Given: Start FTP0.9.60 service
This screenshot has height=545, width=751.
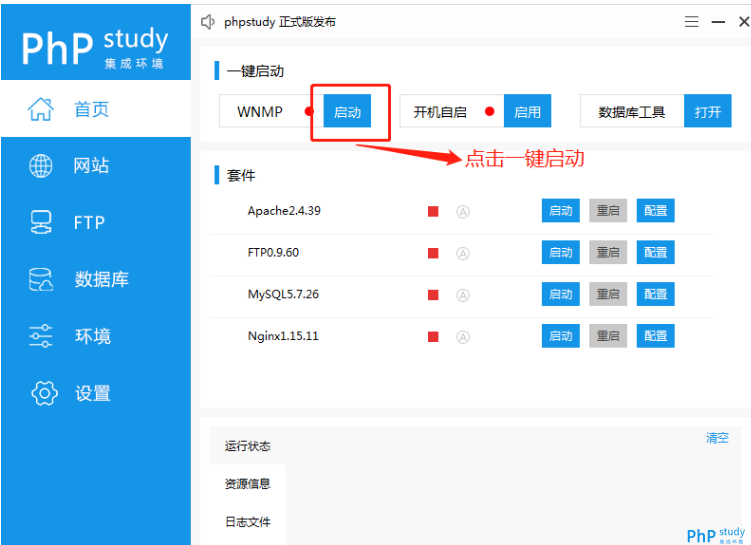Looking at the screenshot, I should pyautogui.click(x=561, y=252).
